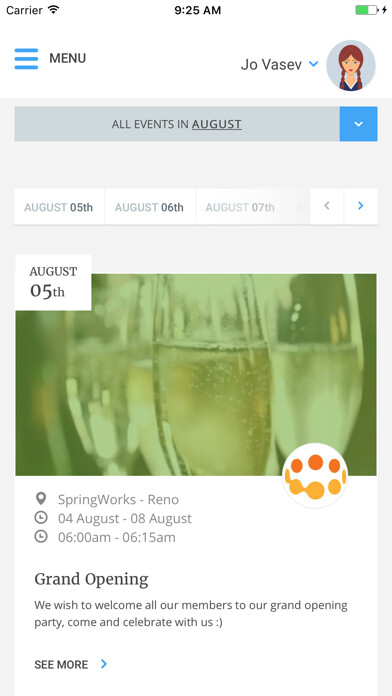Switch to the AUGUST 07th tab
Viewport: 392px width, 696px height.
[240, 207]
